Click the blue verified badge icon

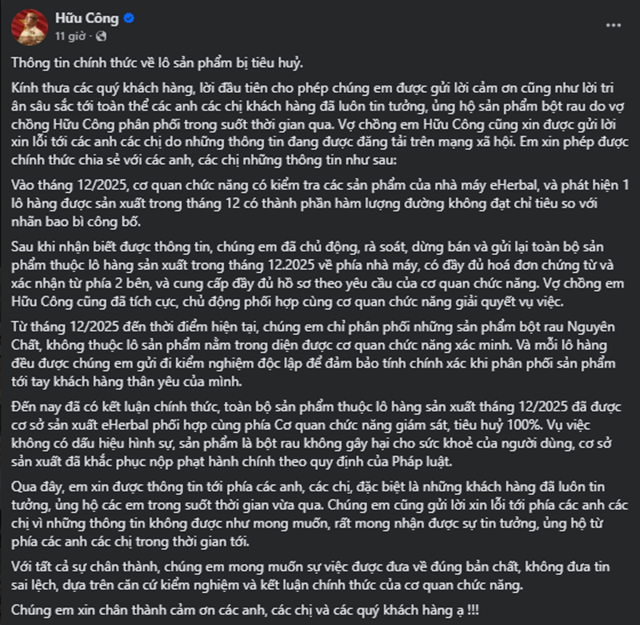(129, 18)
